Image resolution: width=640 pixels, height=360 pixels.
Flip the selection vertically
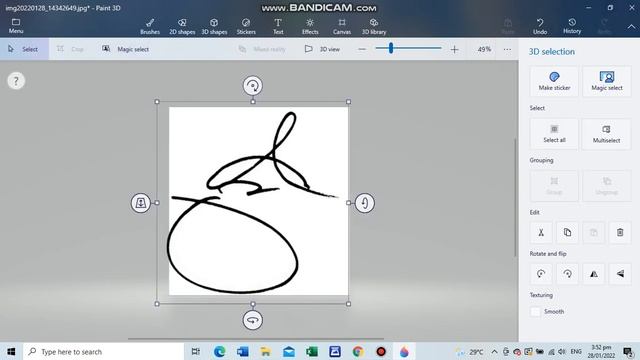pyautogui.click(x=620, y=273)
